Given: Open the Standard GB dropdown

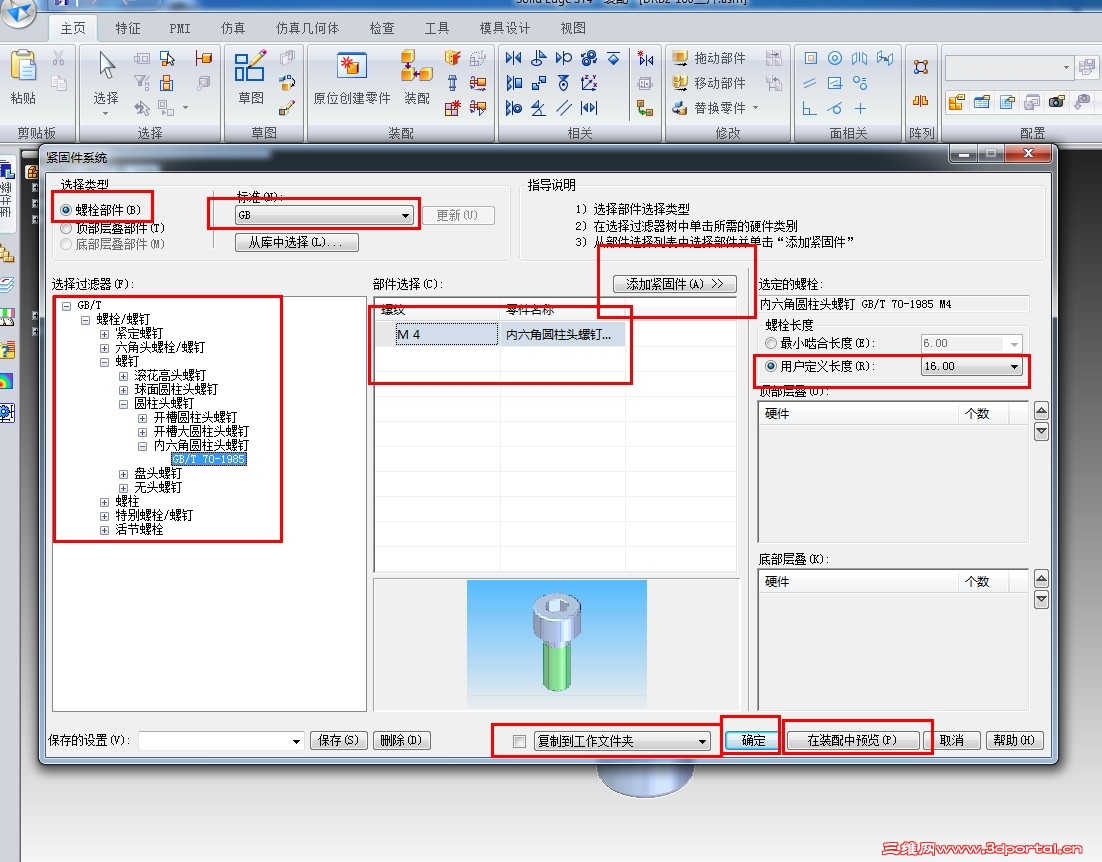Looking at the screenshot, I should pyautogui.click(x=324, y=215).
